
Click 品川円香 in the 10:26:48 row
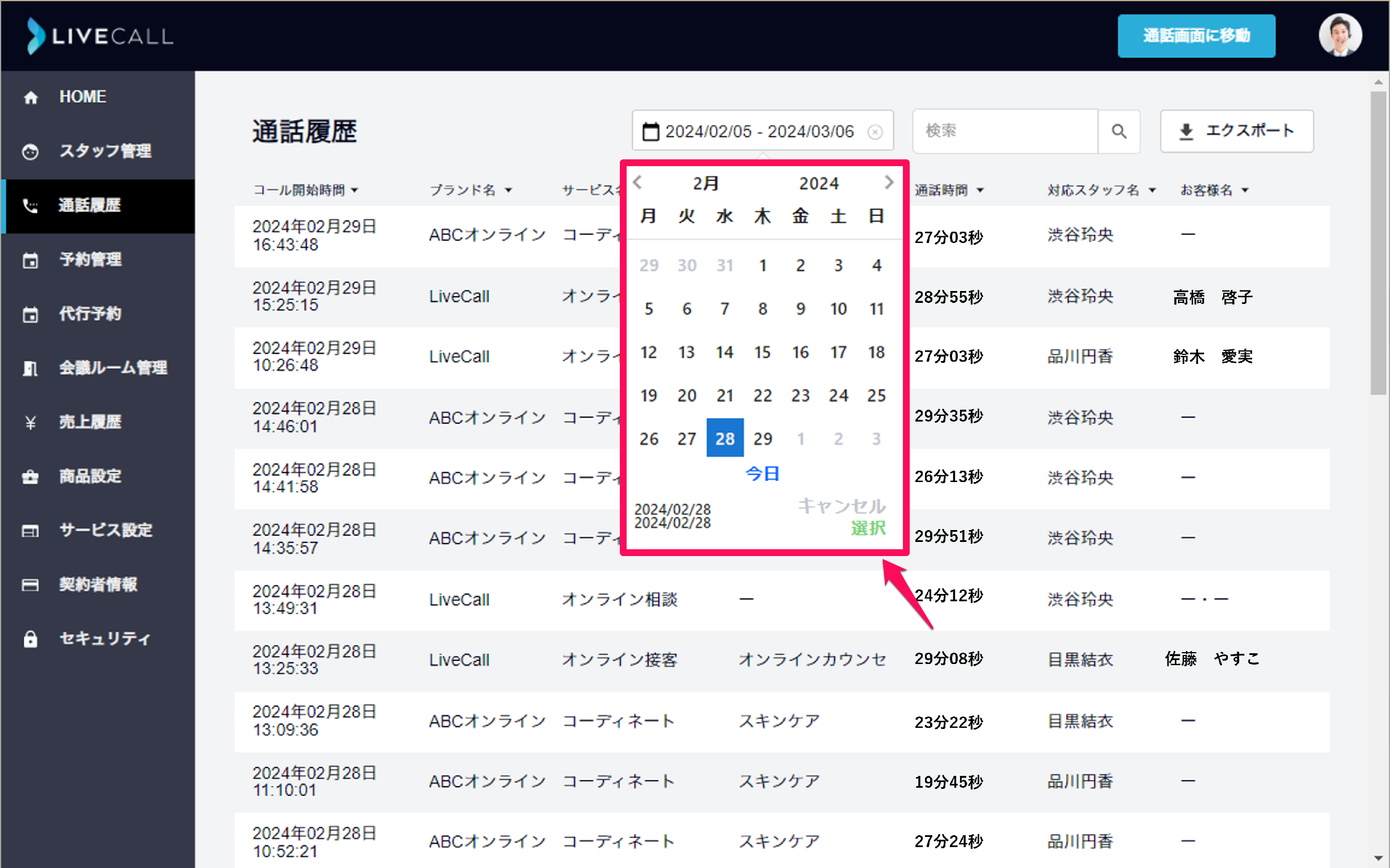coord(1081,357)
